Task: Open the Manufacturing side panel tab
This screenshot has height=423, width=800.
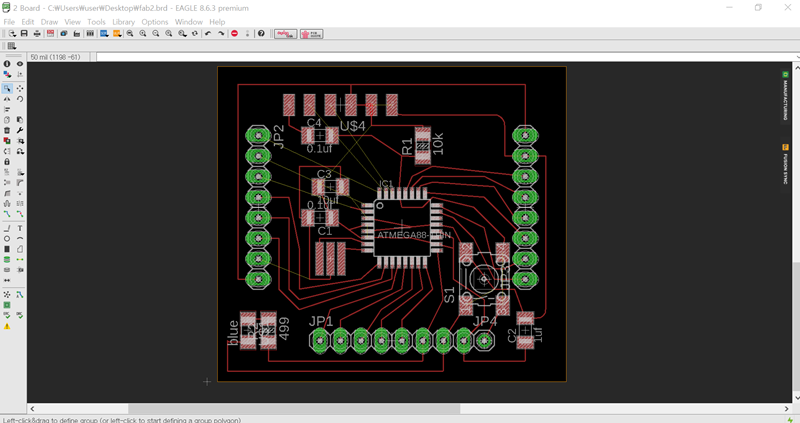Action: click(x=785, y=96)
